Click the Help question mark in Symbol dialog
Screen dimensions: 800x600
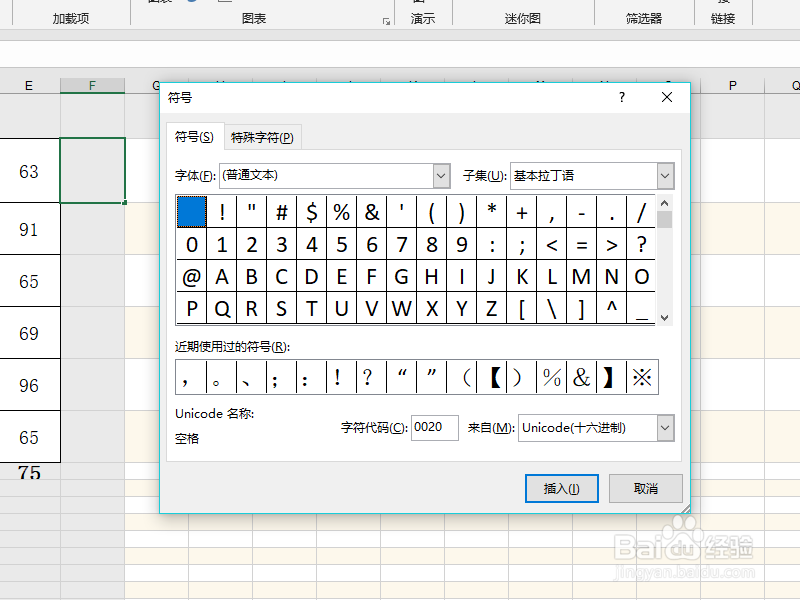pyautogui.click(x=620, y=97)
